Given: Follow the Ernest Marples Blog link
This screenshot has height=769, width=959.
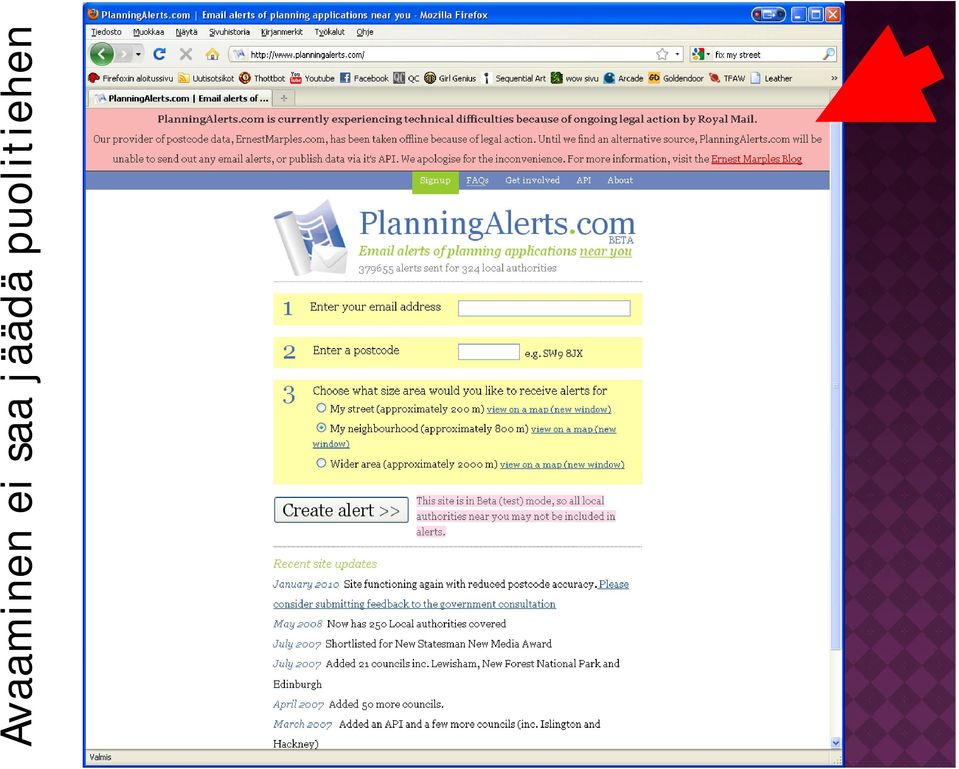Looking at the screenshot, I should pos(757,159).
